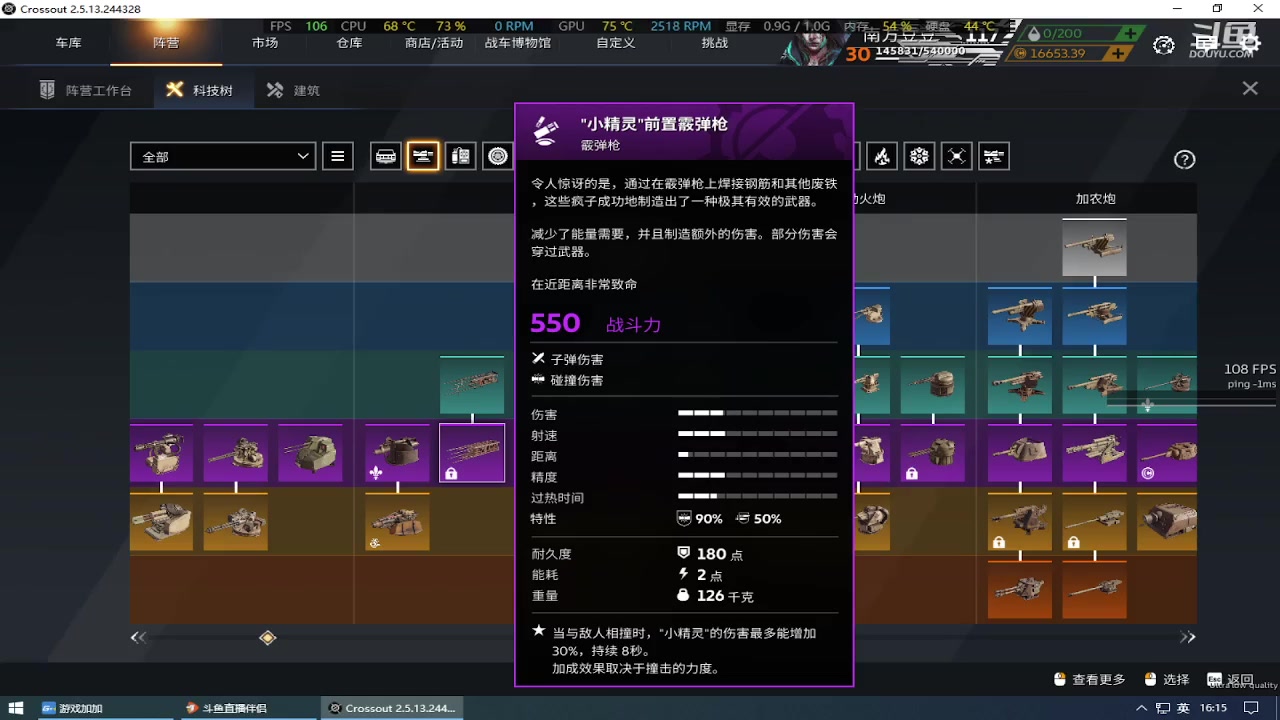
Task: Select the wheel movement category filter icon
Action: 497,156
